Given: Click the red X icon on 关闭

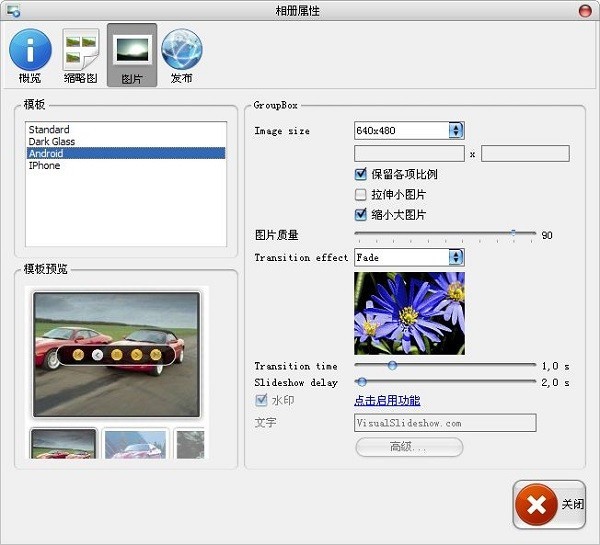Looking at the screenshot, I should click(536, 505).
